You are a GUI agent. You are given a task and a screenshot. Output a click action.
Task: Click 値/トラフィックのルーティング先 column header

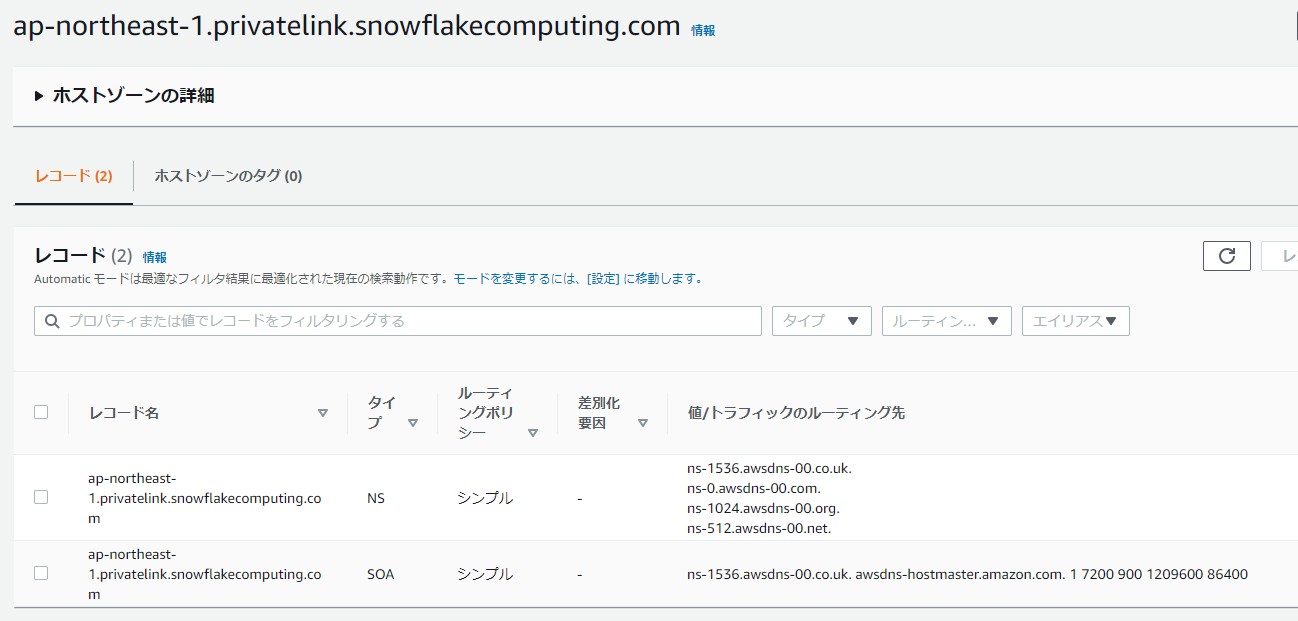click(797, 413)
